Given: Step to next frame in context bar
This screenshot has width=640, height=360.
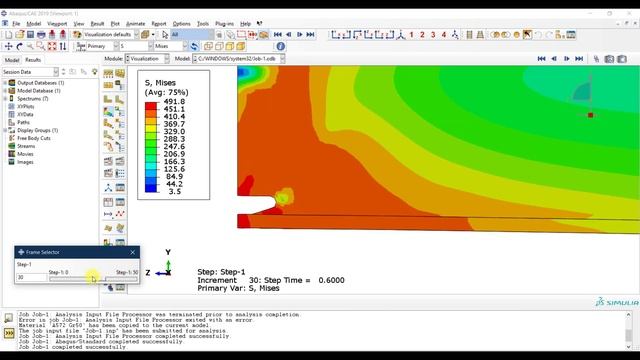Looking at the screenshot, I should coord(567,59).
